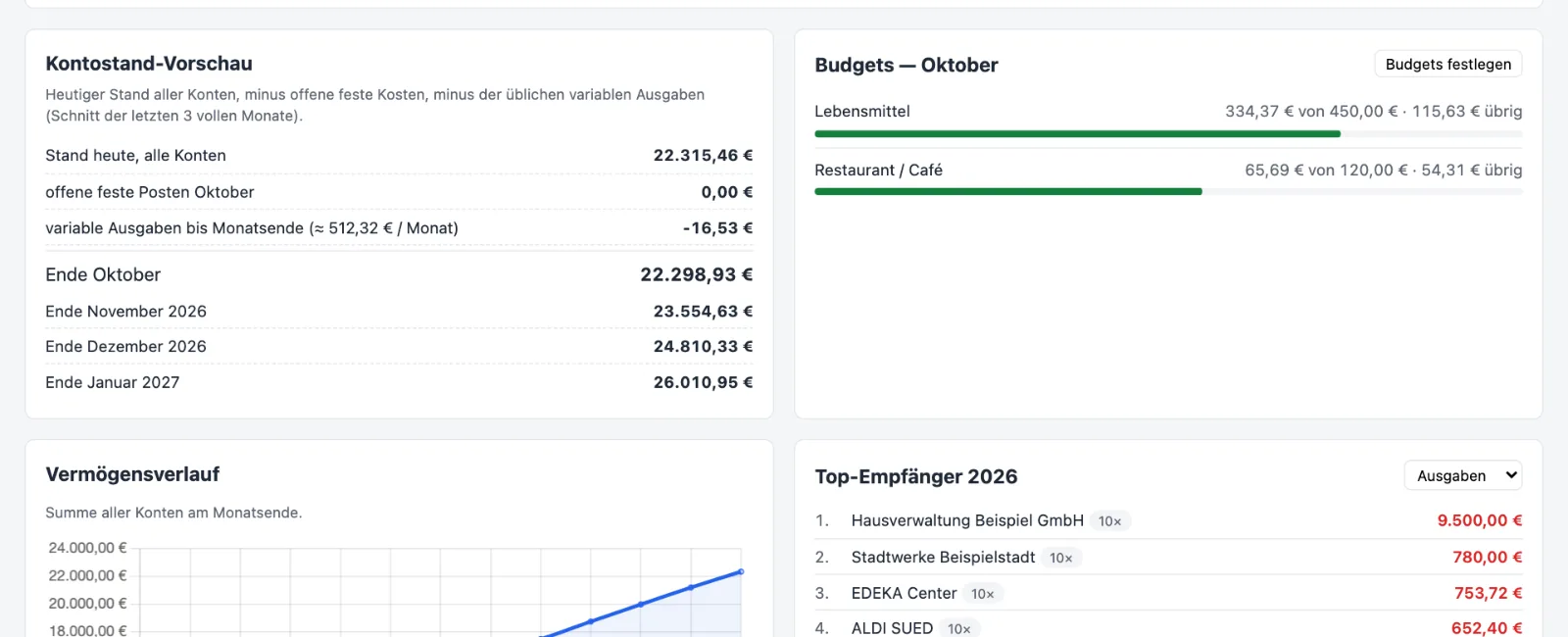This screenshot has height=637, width=1568.
Task: Select the Stadtwerke Beispielstadt recipient row
Action: 1168,557
